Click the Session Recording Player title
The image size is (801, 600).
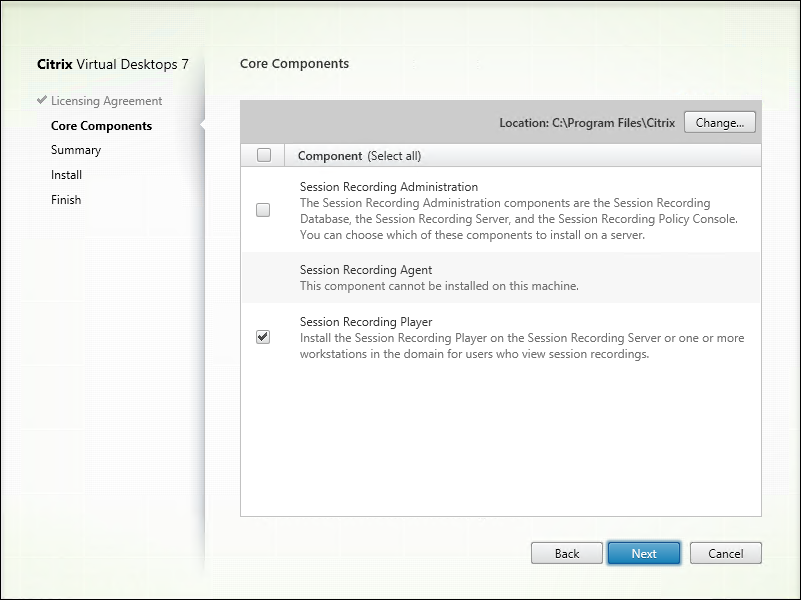pos(366,322)
